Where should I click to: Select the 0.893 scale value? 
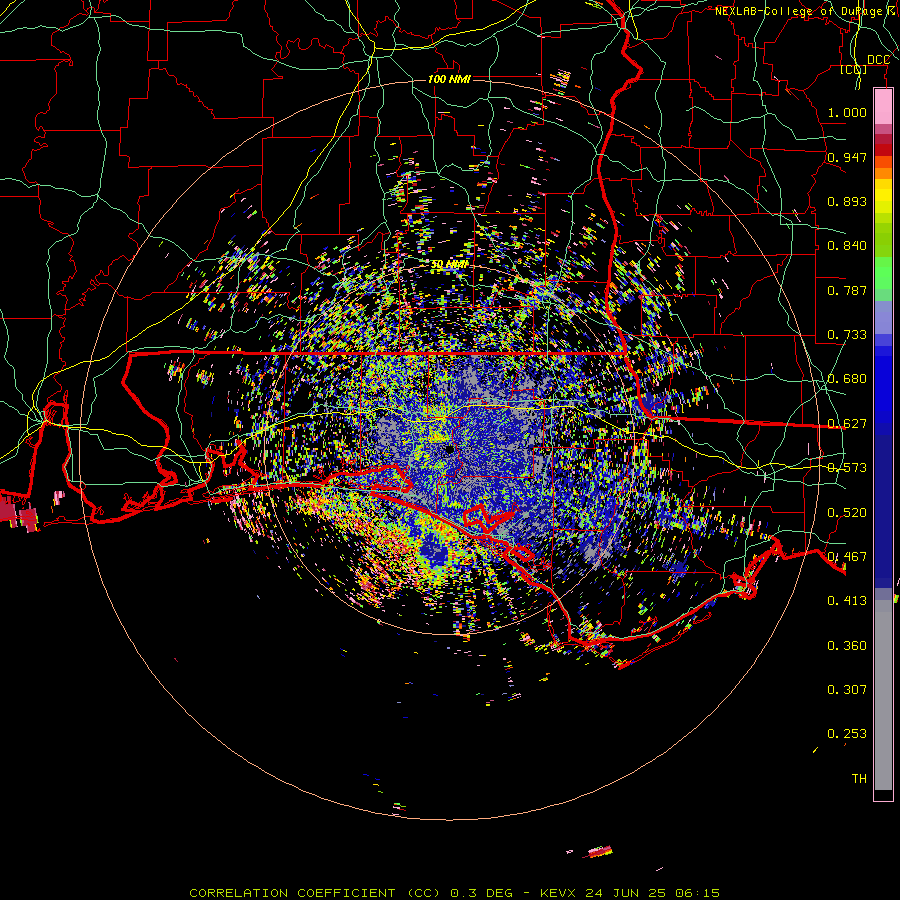click(x=847, y=201)
